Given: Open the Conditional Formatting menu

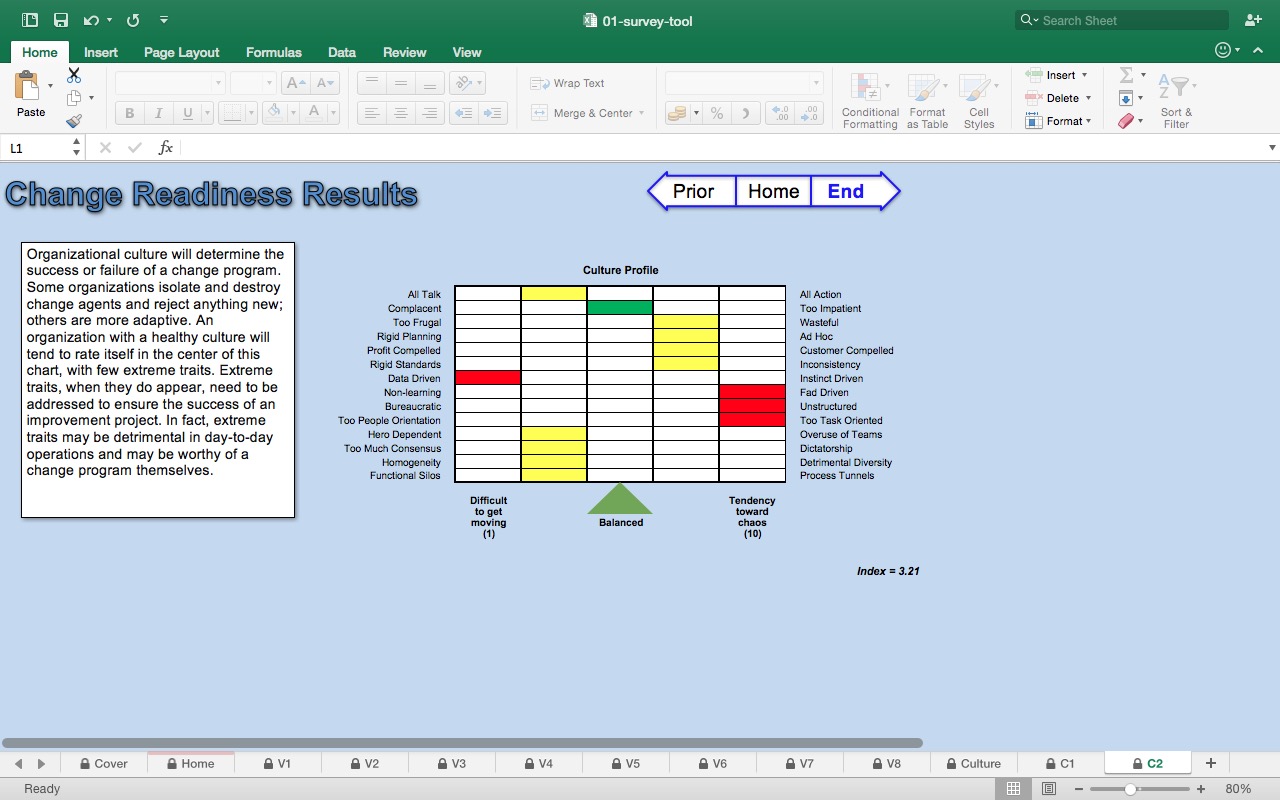Looking at the screenshot, I should tap(869, 98).
